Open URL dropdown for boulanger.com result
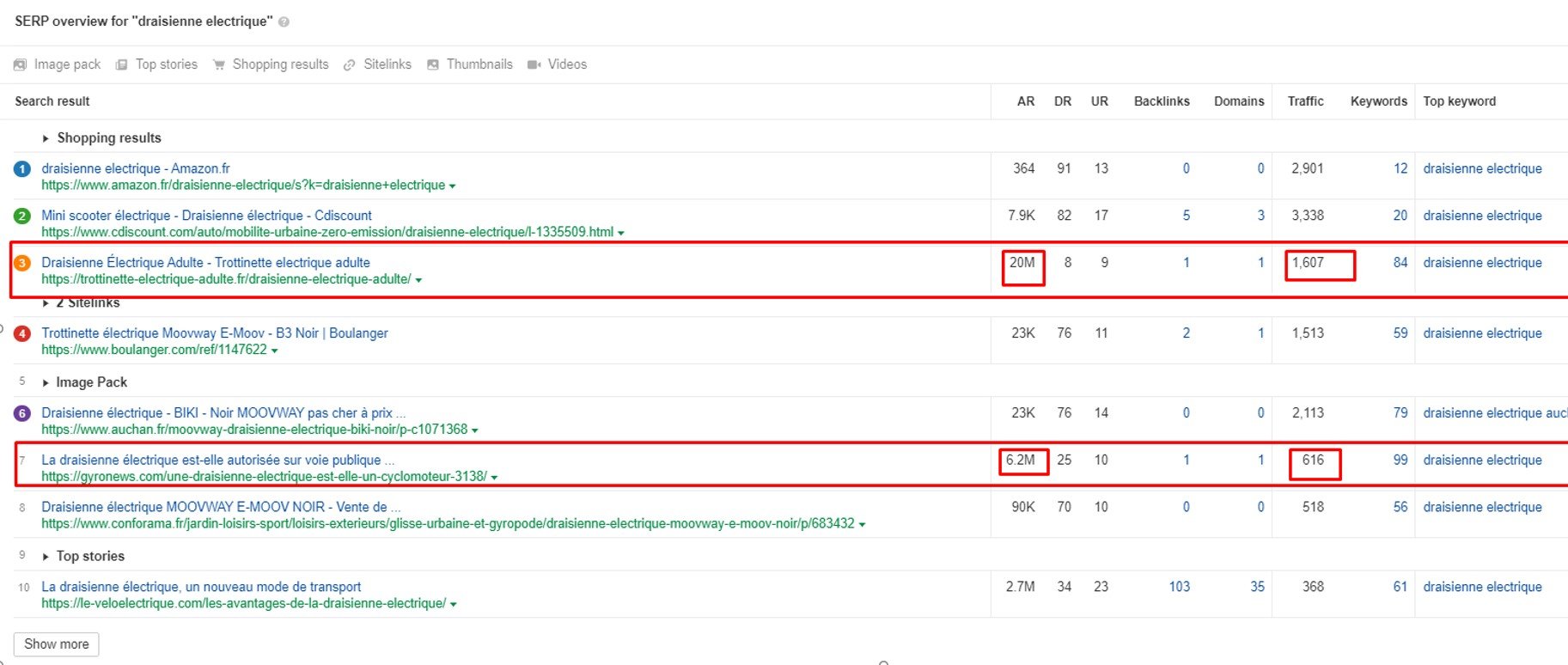 [275, 351]
